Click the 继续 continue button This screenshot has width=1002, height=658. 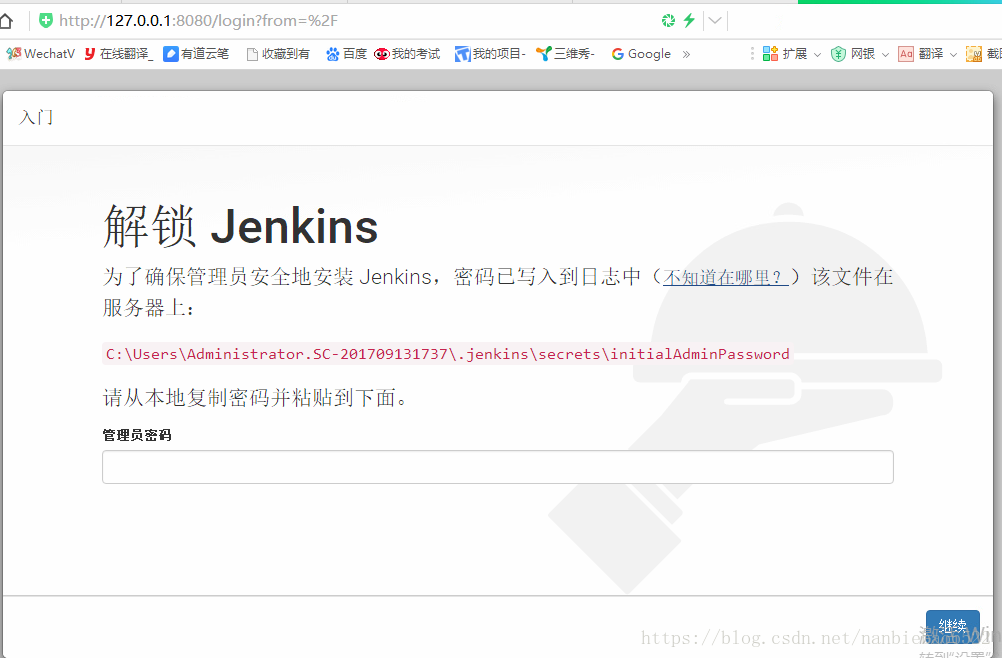coord(953,625)
